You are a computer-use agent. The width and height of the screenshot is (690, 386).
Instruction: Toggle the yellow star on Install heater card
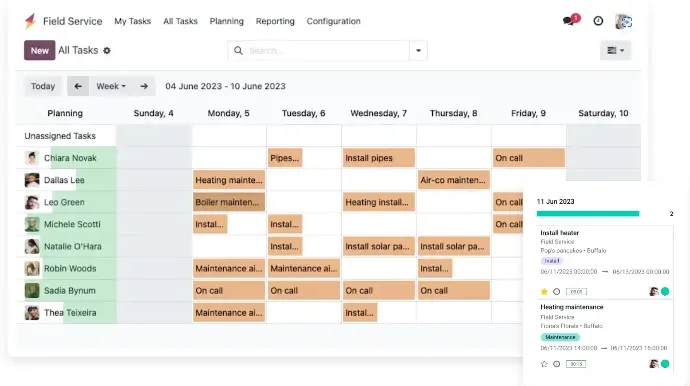point(544,291)
